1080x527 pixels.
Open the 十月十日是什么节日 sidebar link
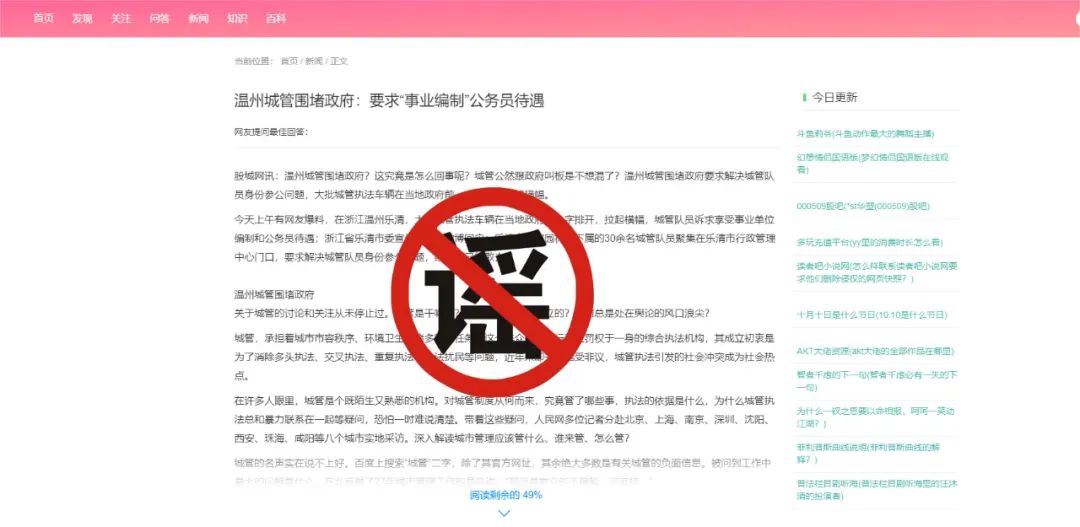pos(871,315)
